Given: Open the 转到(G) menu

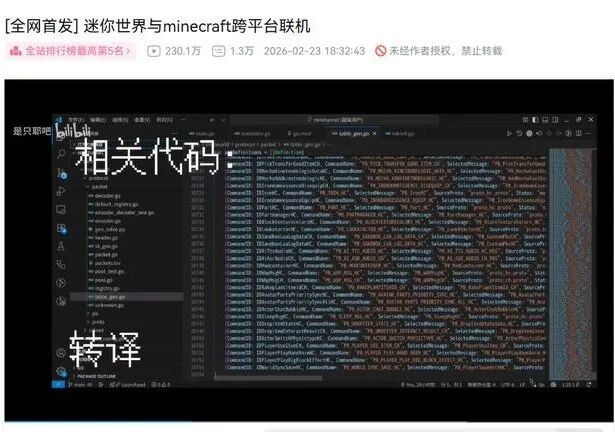Looking at the screenshot, I should tap(164, 120).
